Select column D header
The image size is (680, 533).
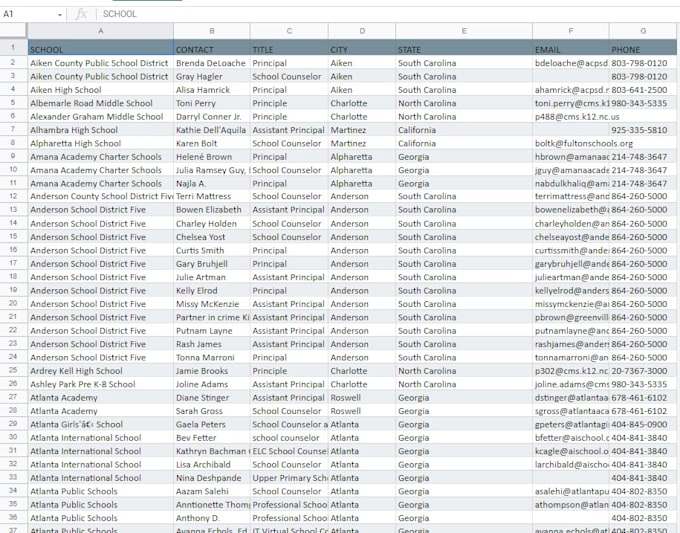click(362, 31)
